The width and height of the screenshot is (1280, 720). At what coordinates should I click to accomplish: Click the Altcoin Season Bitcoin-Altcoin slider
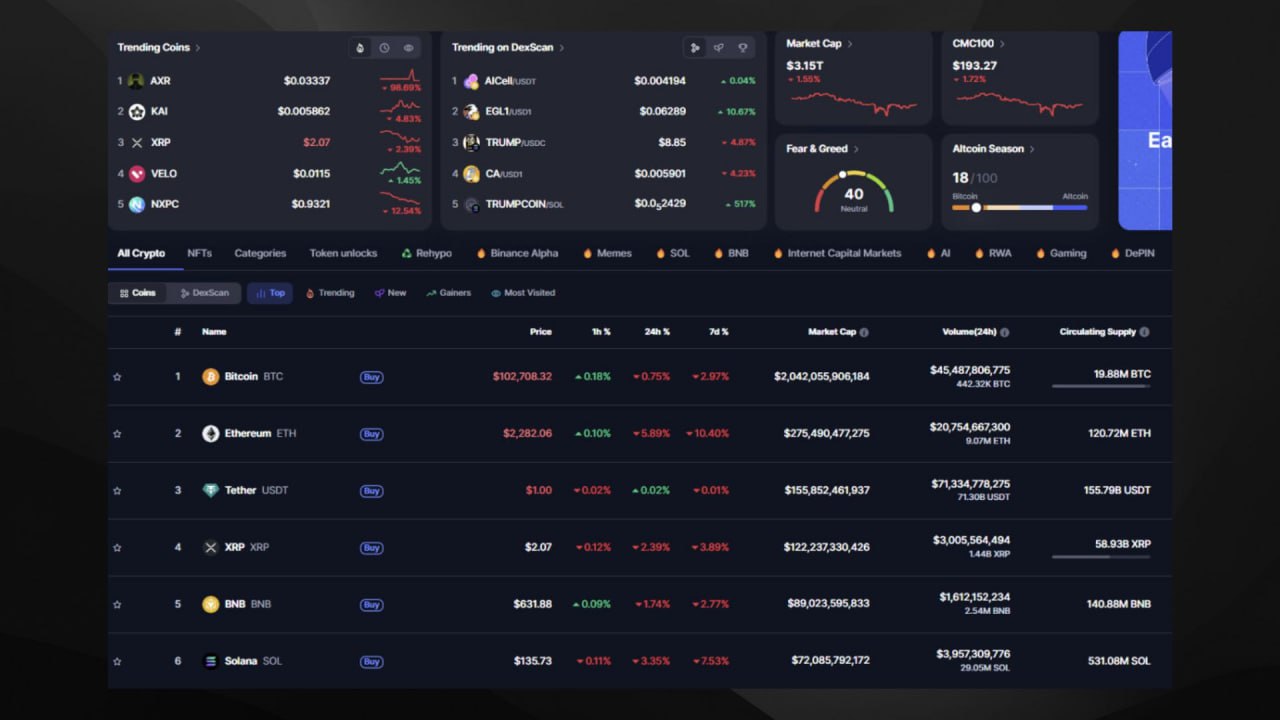tap(1019, 208)
